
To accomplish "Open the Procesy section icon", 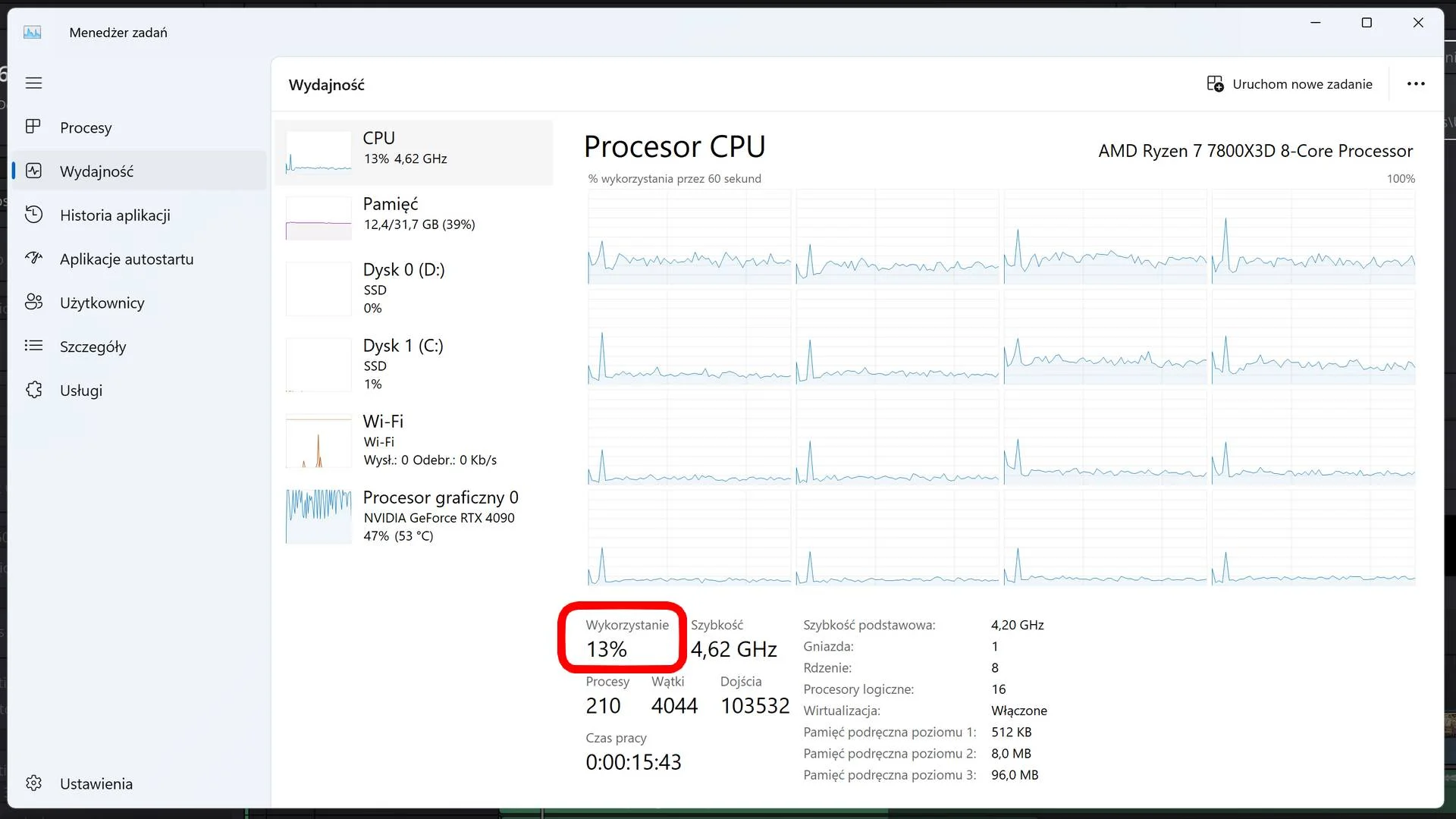I will click(33, 127).
